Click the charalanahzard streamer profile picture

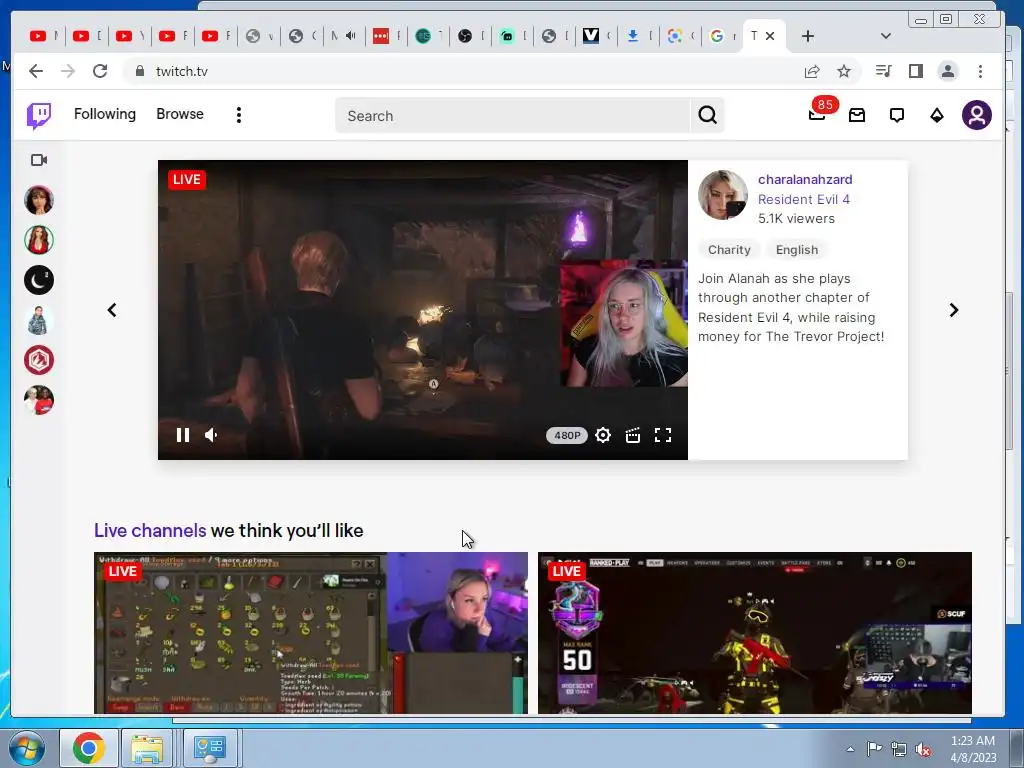pyautogui.click(x=723, y=195)
